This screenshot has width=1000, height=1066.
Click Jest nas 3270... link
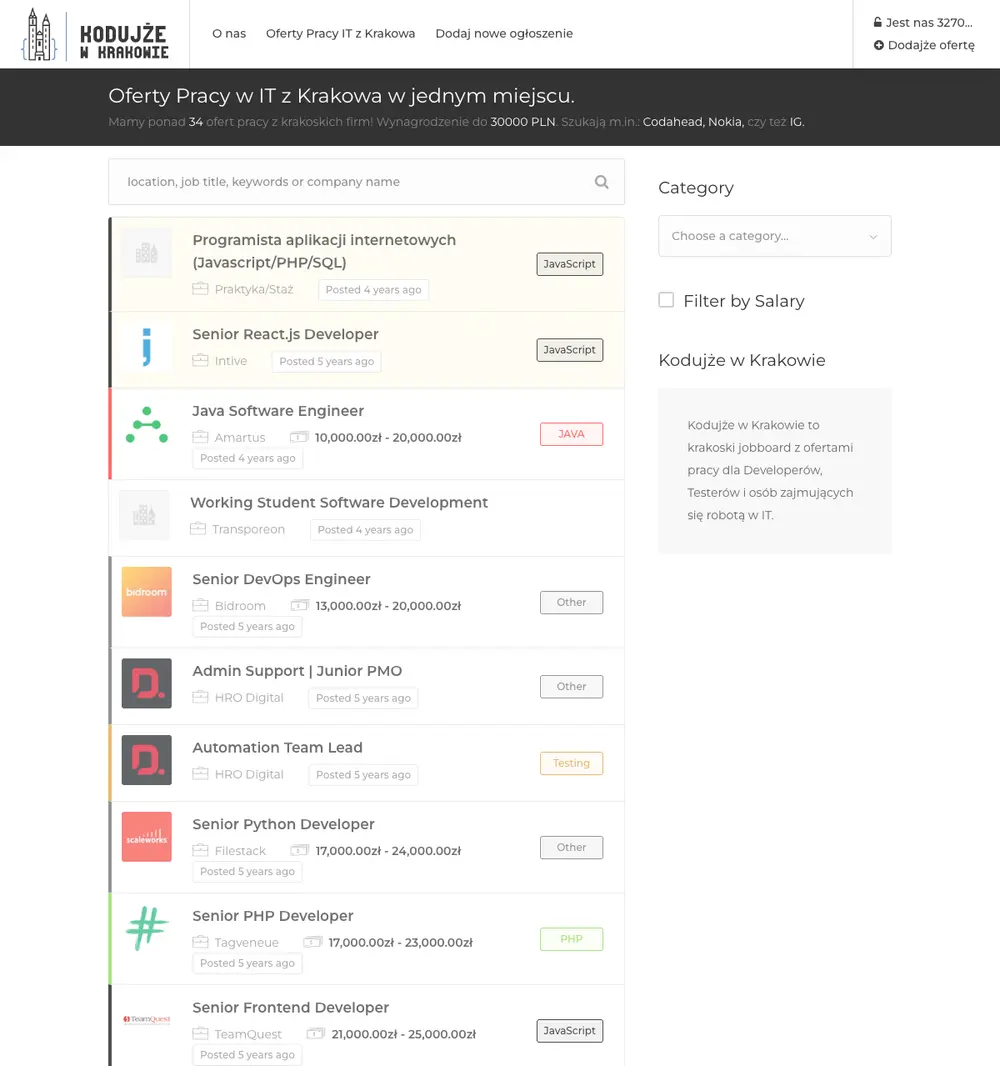tap(923, 22)
